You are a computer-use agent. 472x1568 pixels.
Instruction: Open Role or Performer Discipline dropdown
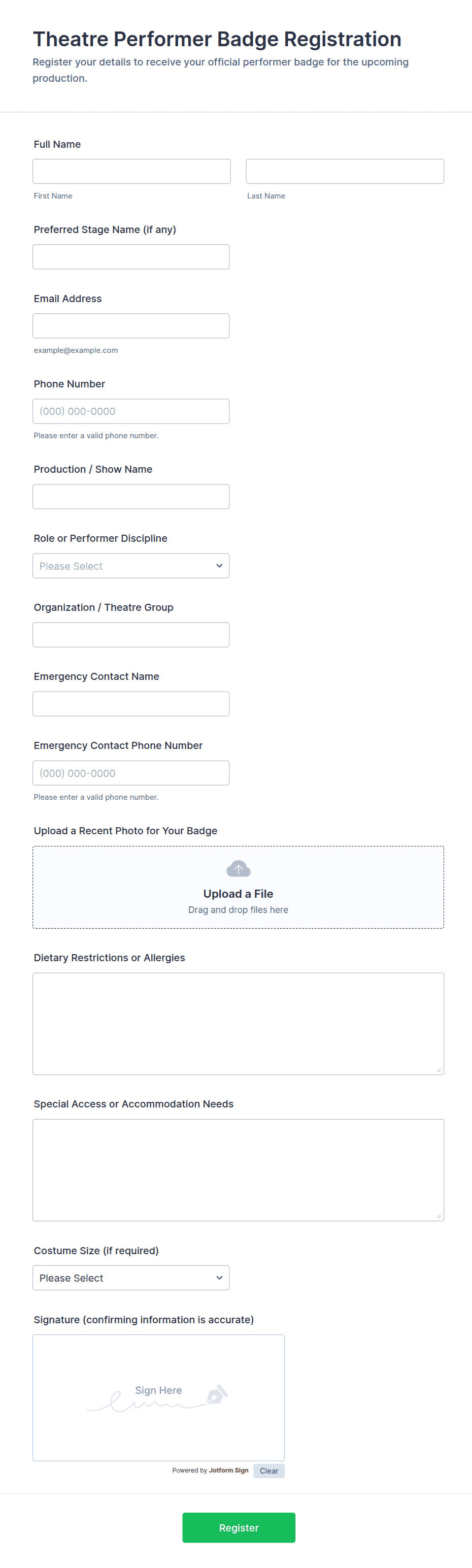(131, 566)
